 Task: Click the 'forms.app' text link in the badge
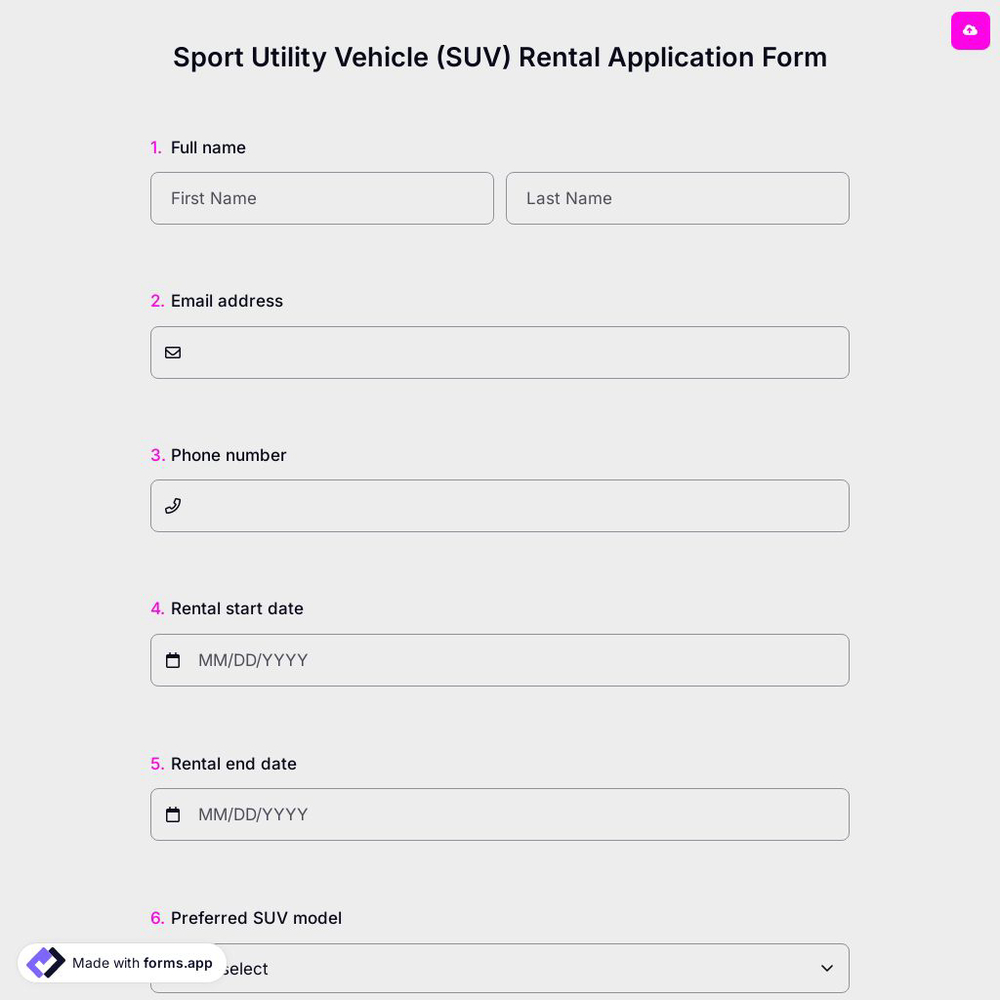[176, 963]
